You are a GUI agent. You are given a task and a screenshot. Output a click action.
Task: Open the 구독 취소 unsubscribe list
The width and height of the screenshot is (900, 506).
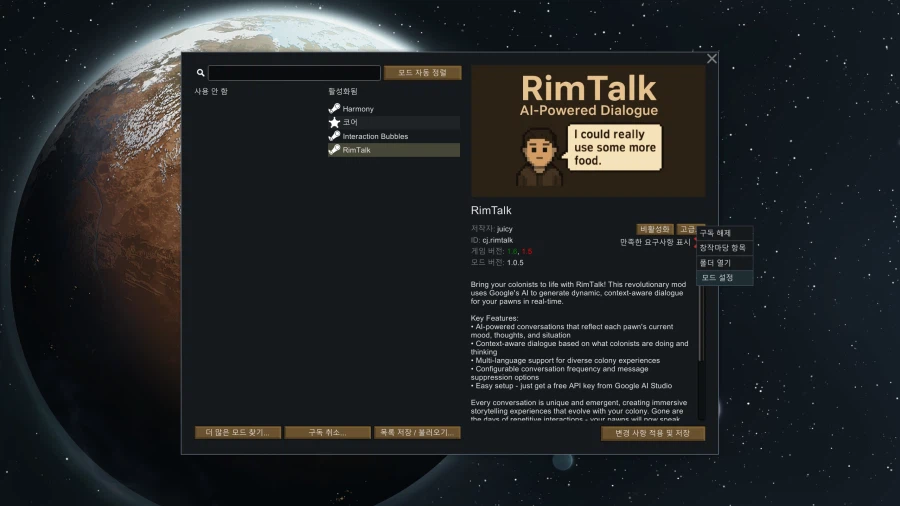point(326,433)
